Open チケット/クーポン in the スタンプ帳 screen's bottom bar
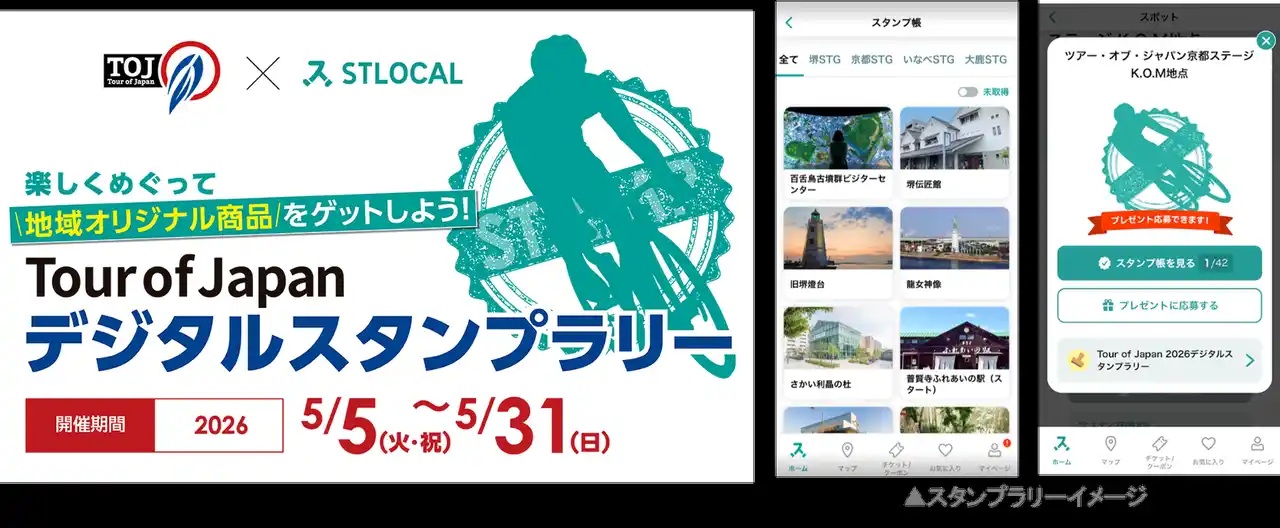 [x=896, y=454]
